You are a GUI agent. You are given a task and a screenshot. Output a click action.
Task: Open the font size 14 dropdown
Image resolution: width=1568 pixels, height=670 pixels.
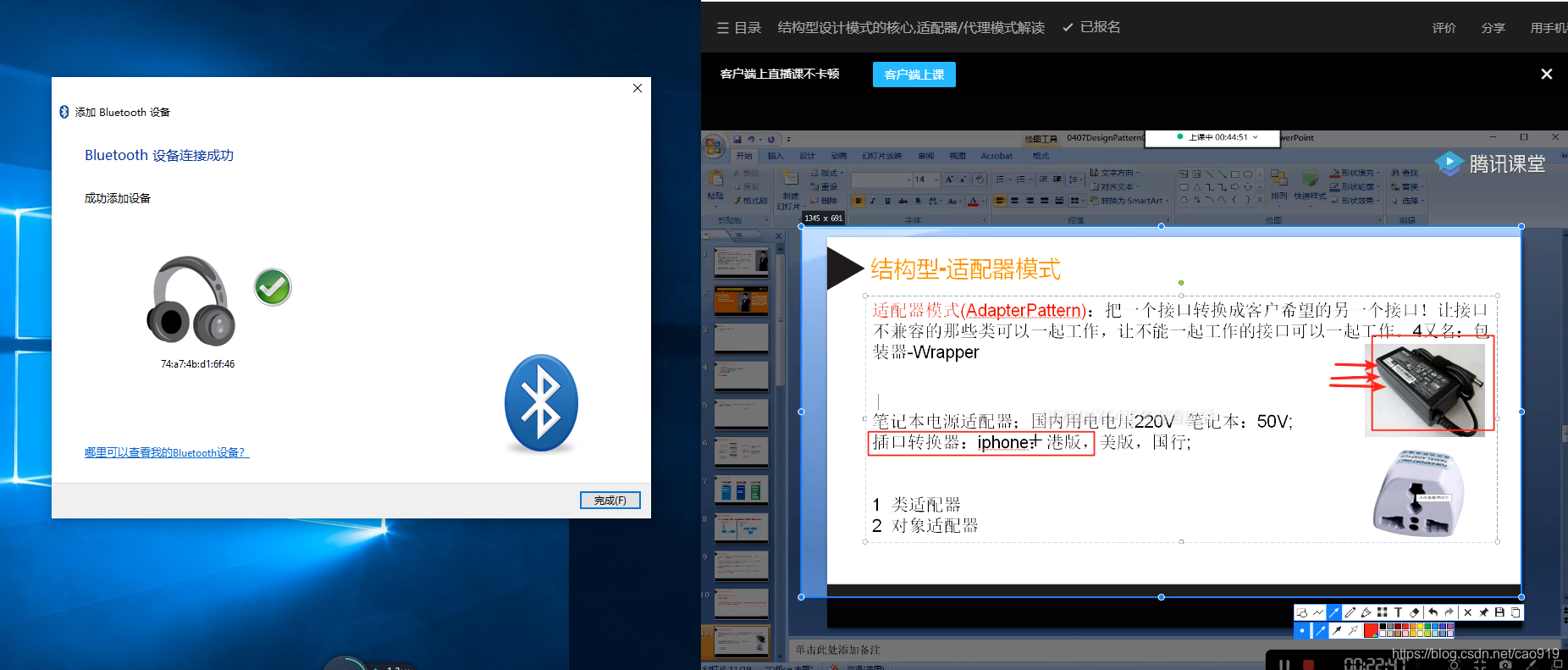pos(936,180)
